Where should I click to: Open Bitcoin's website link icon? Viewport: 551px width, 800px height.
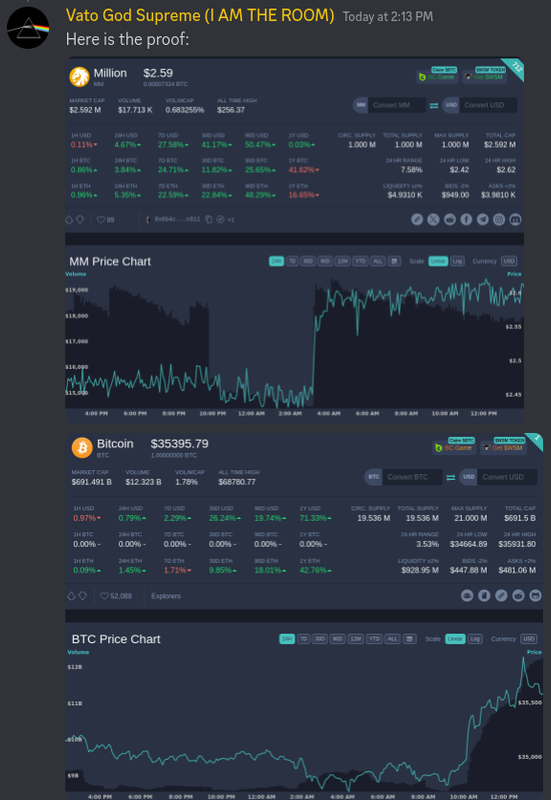(501, 595)
